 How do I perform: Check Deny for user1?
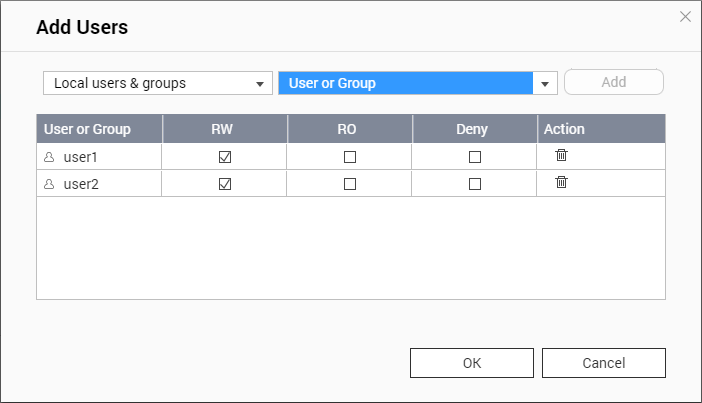click(x=475, y=157)
